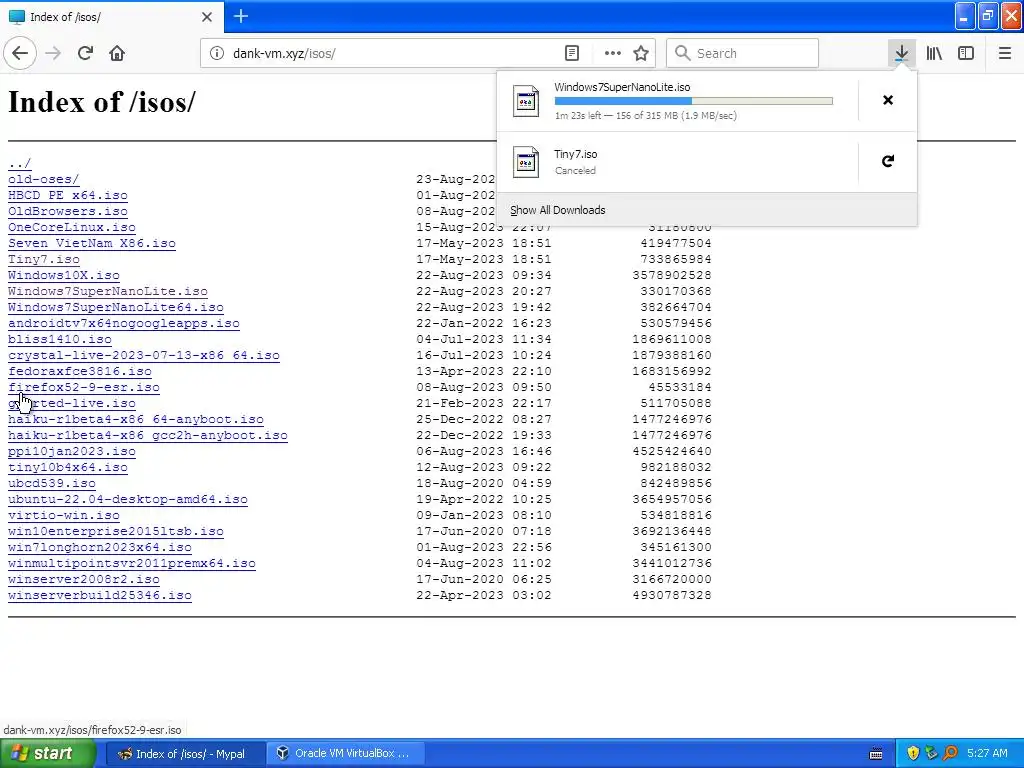Open a new tab with plus button

click(x=240, y=16)
